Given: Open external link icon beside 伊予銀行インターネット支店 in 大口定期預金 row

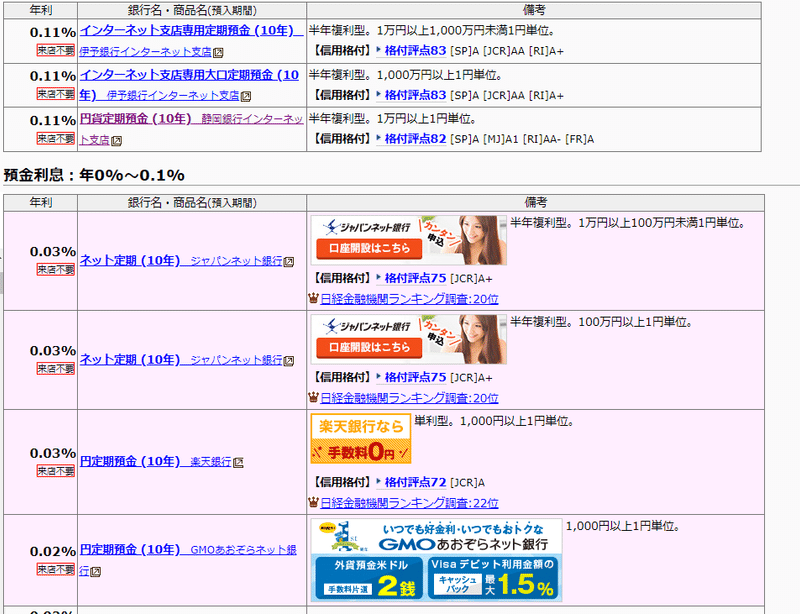Looking at the screenshot, I should coord(246,96).
